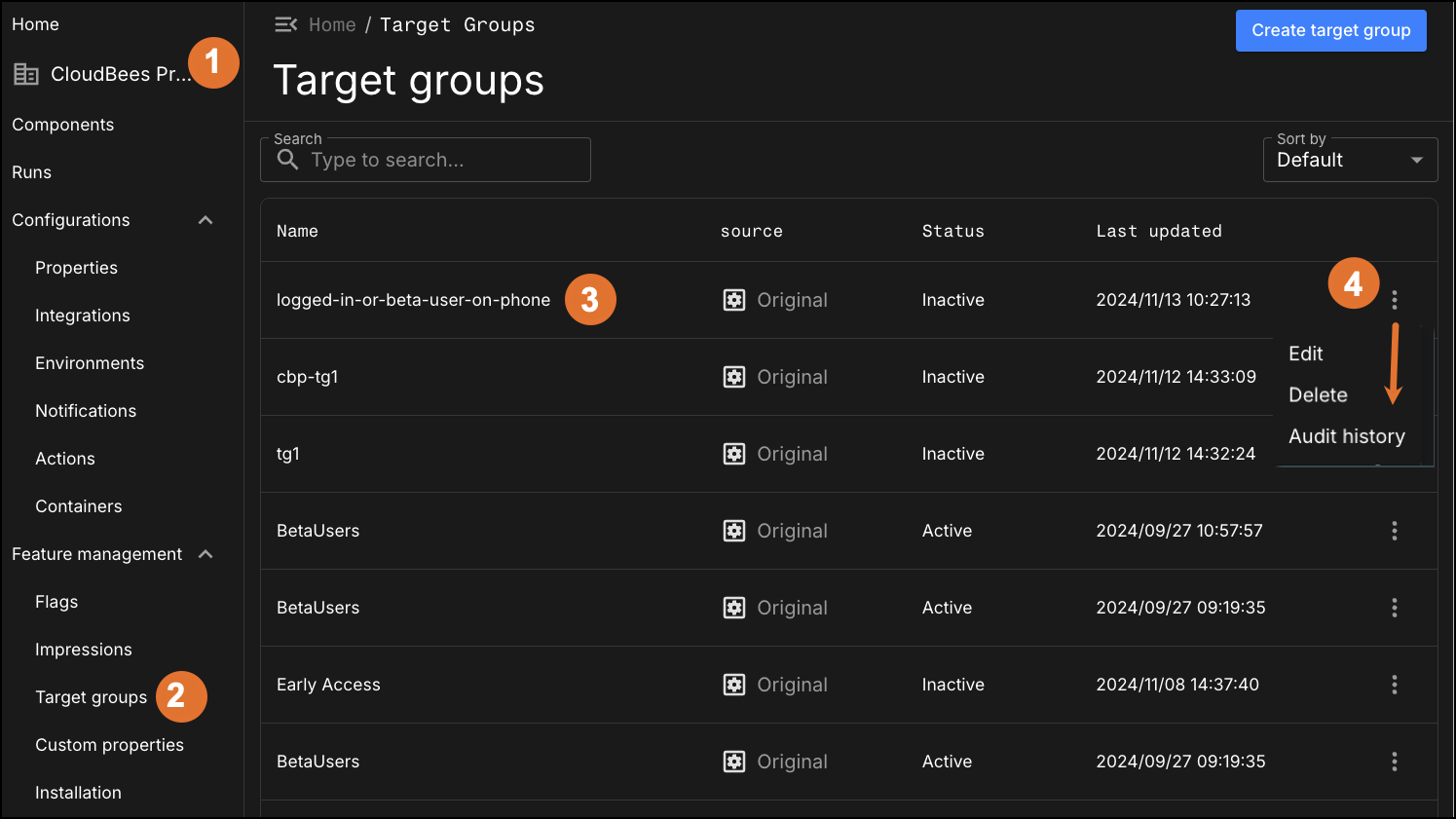Click the source icon in cbp-tg1 row
This screenshot has height=819, width=1456.
(734, 377)
